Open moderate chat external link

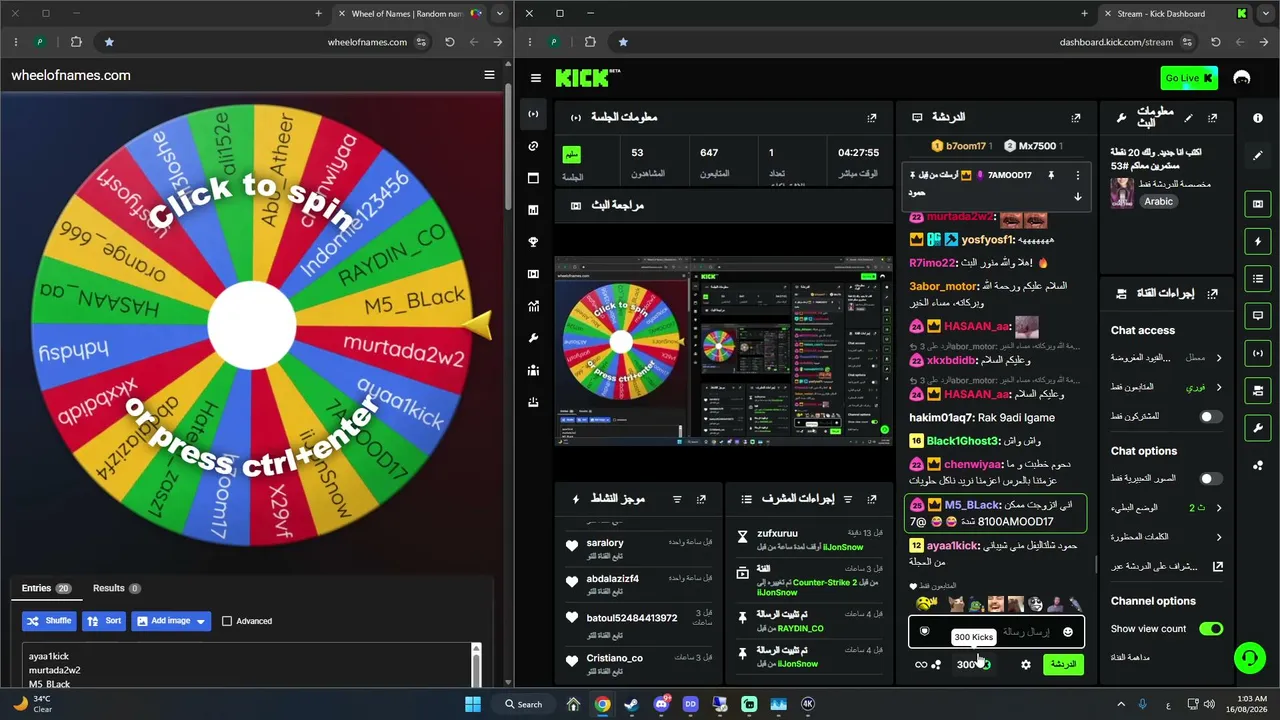1218,566
